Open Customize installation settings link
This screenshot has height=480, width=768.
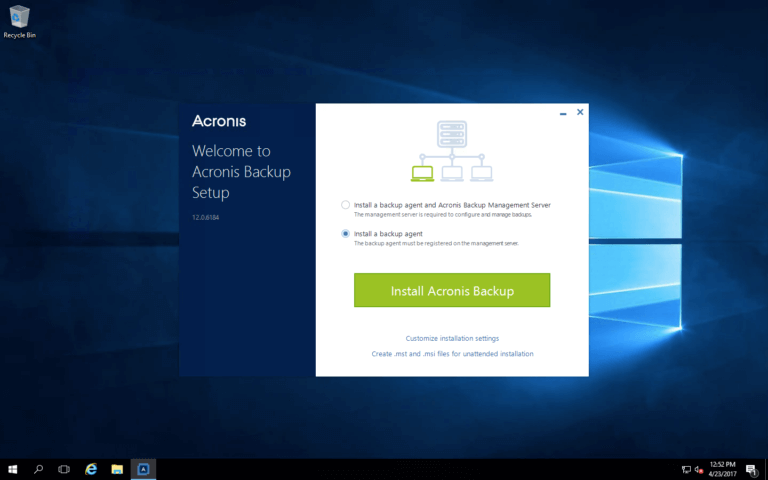coord(452,338)
